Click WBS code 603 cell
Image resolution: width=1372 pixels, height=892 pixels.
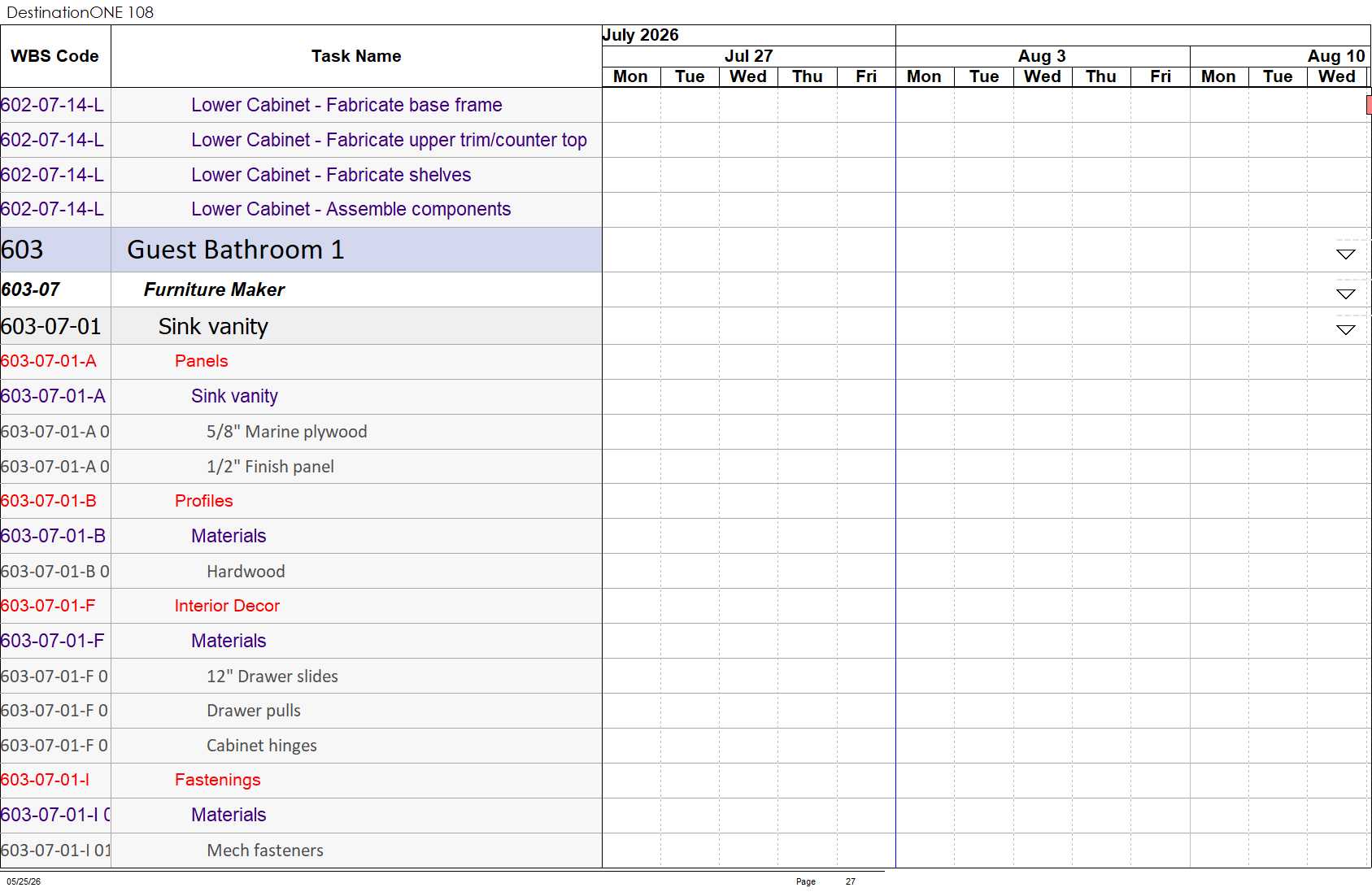pos(55,250)
